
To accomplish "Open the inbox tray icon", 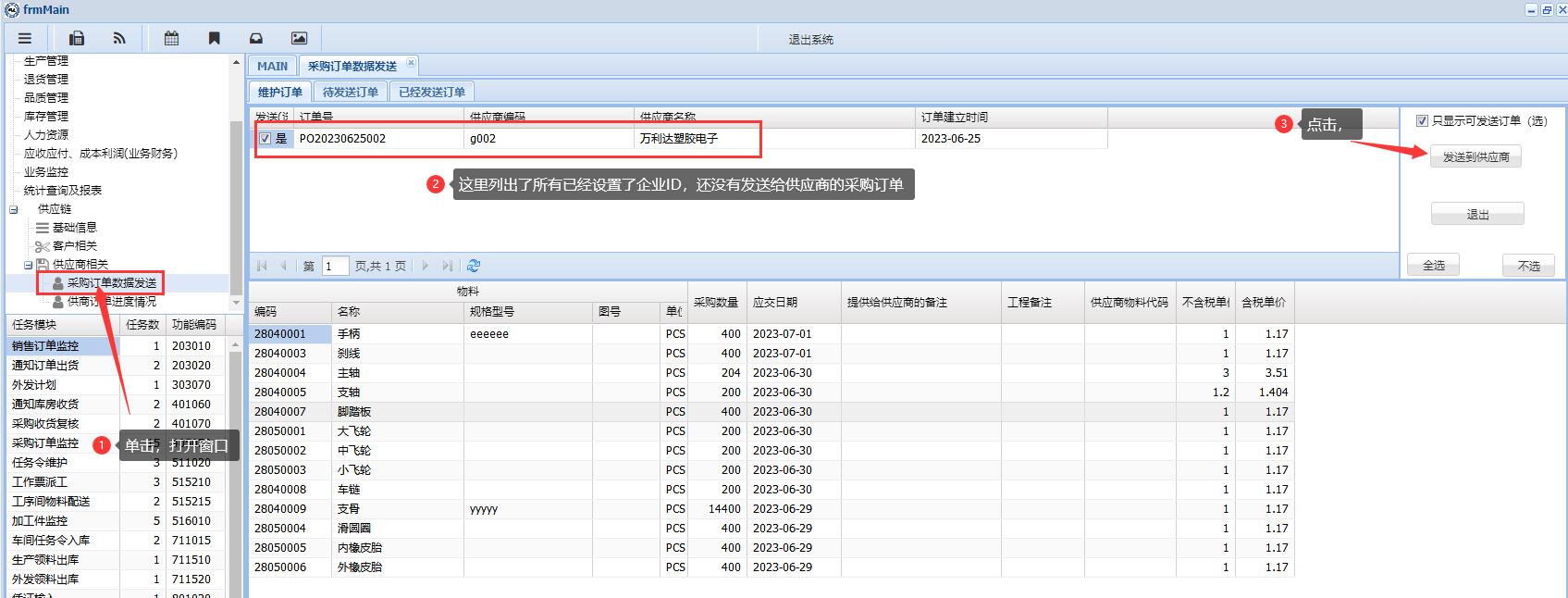I will pos(256,38).
